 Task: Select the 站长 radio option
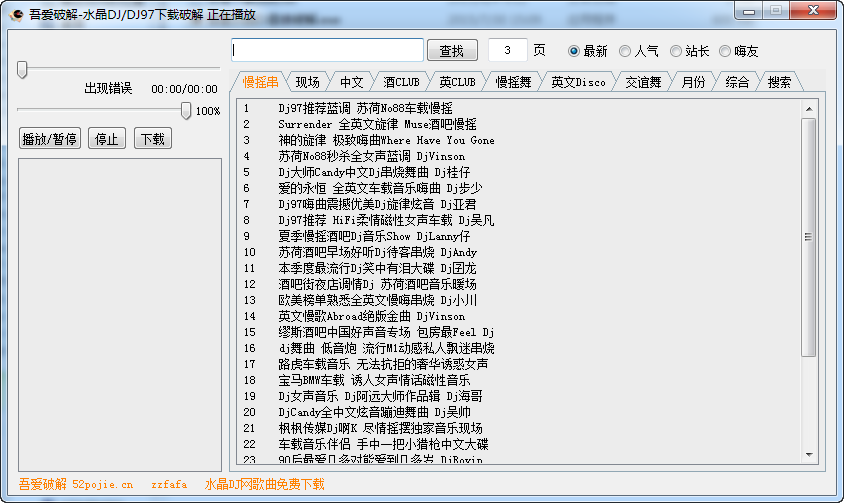pyautogui.click(x=676, y=51)
